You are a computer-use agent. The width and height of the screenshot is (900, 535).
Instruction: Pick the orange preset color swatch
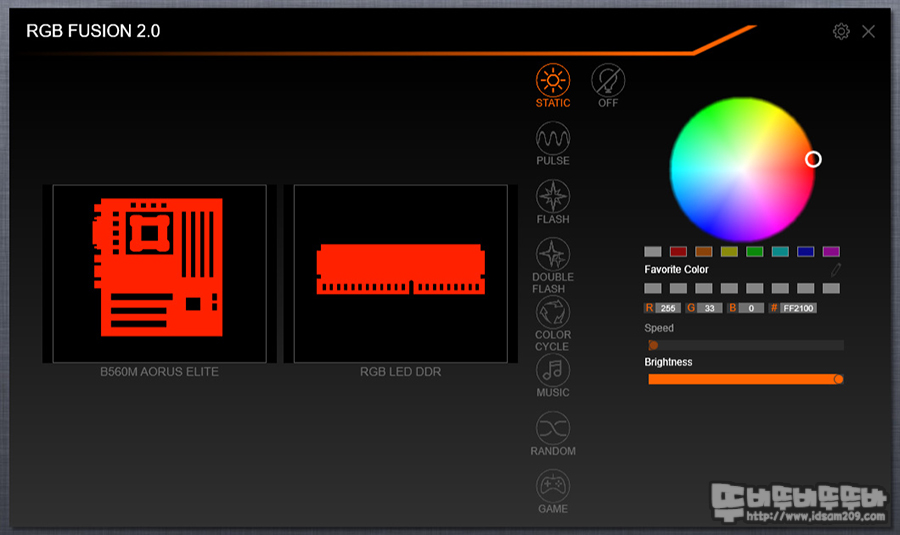click(x=704, y=251)
